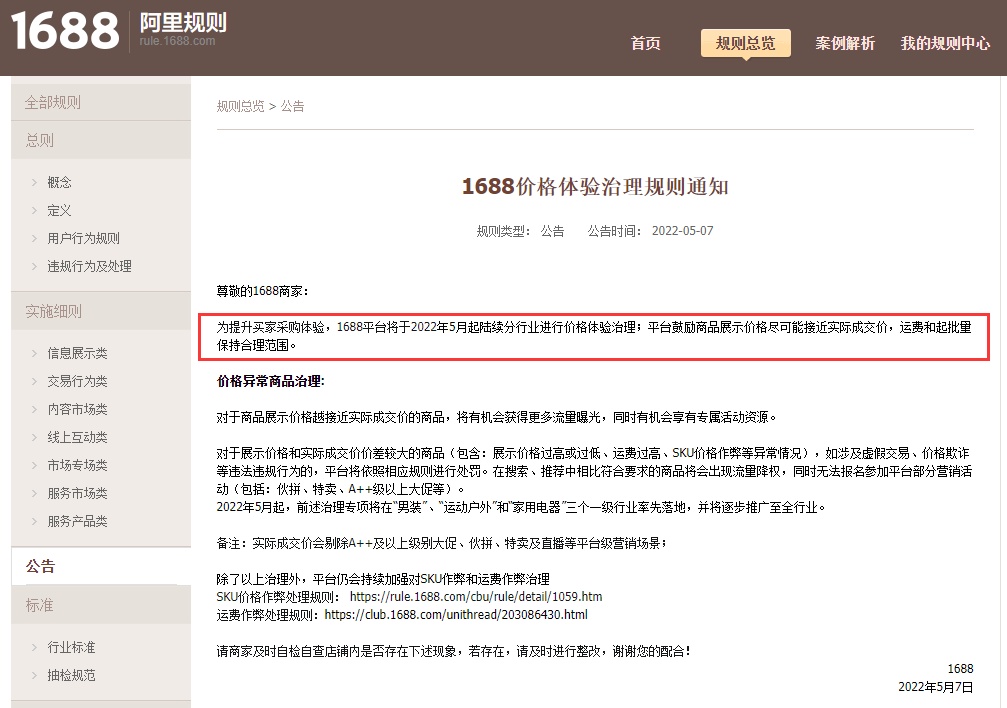This screenshot has height=708, width=1007.
Task: Click the chevron arrow beside 定义
Action: (34, 210)
